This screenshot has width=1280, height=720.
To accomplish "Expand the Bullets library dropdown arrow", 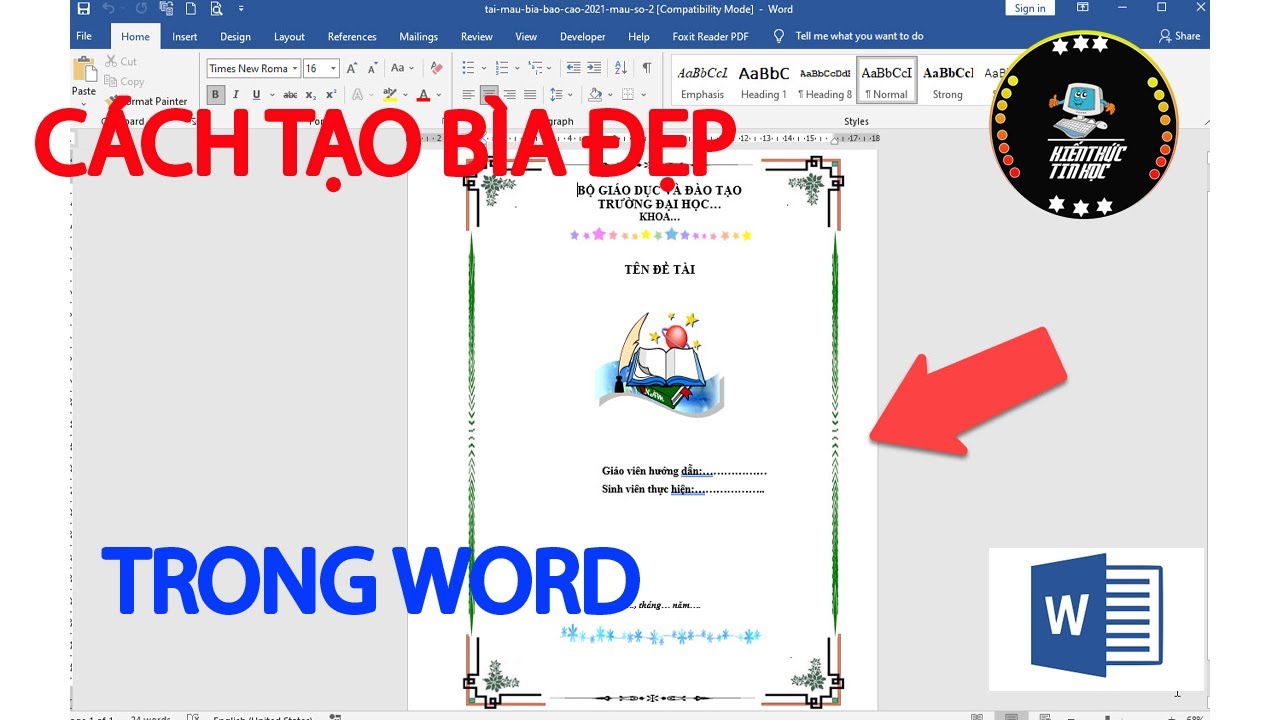I will [482, 68].
